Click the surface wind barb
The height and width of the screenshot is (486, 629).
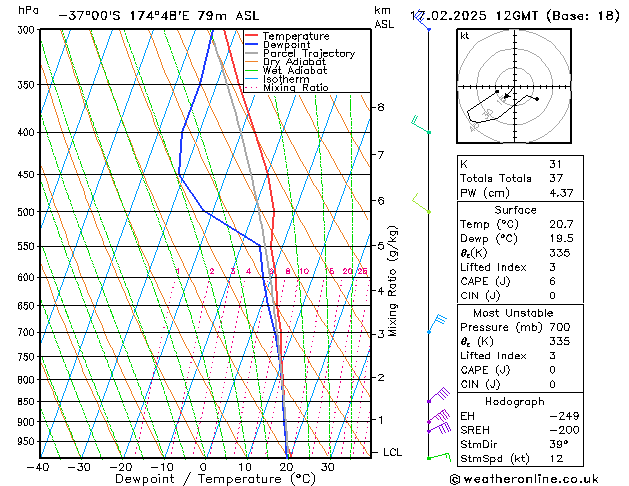[439, 456]
